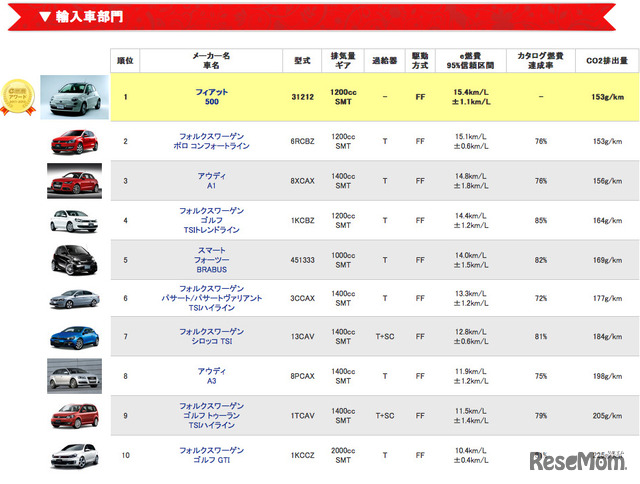Click the 169g/km CO2 value

(x=607, y=260)
